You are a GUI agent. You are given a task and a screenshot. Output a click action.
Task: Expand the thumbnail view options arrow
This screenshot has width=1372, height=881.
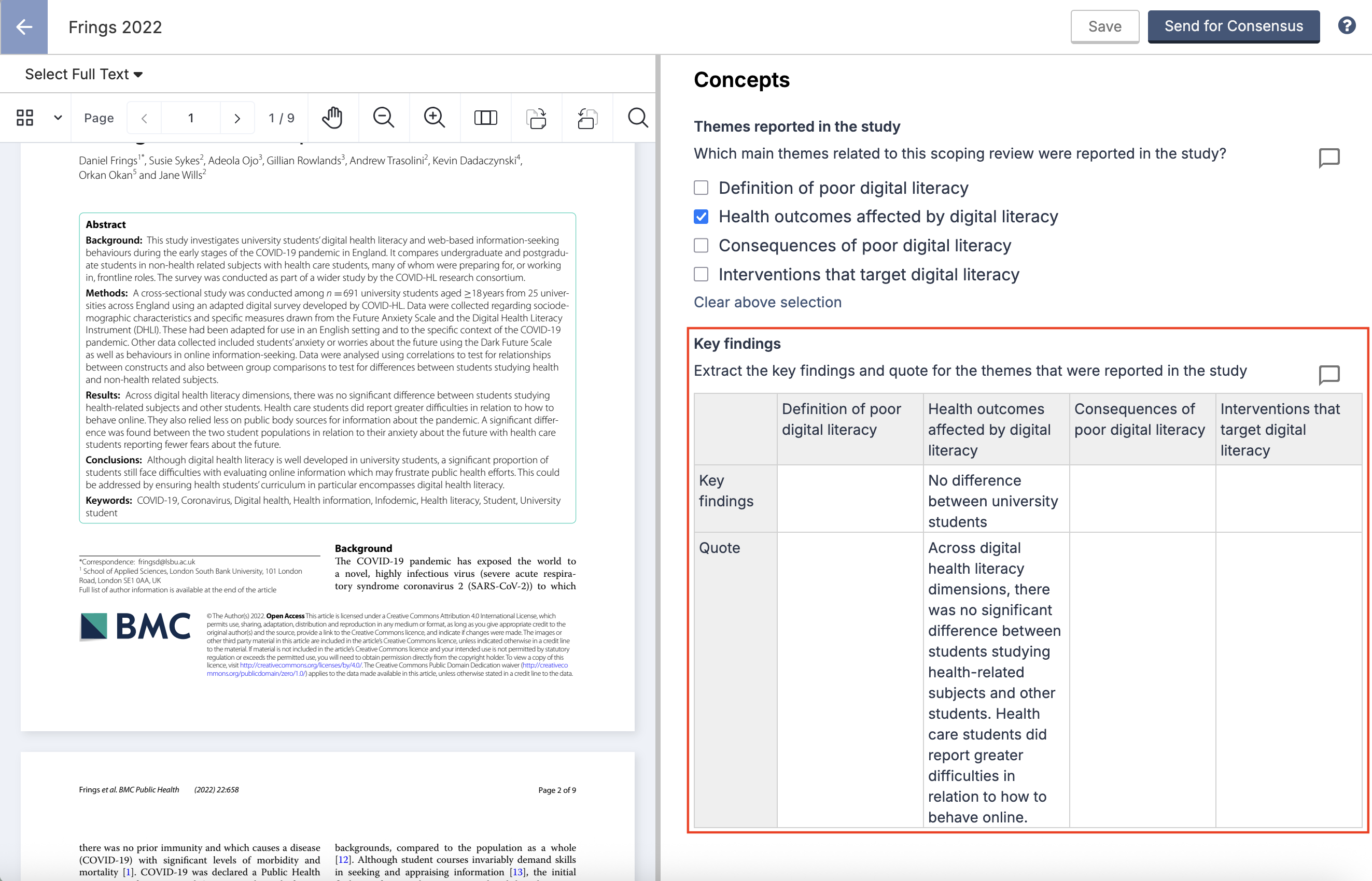coord(58,118)
